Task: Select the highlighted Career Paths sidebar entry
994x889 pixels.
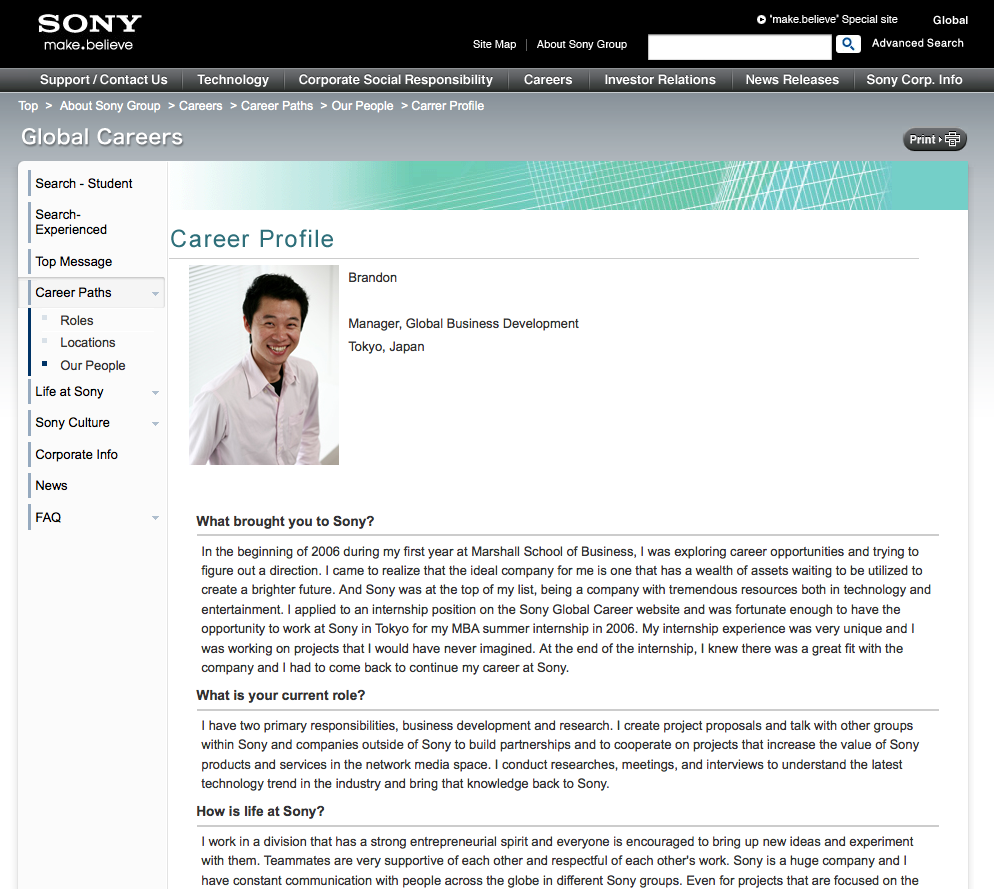Action: (75, 292)
